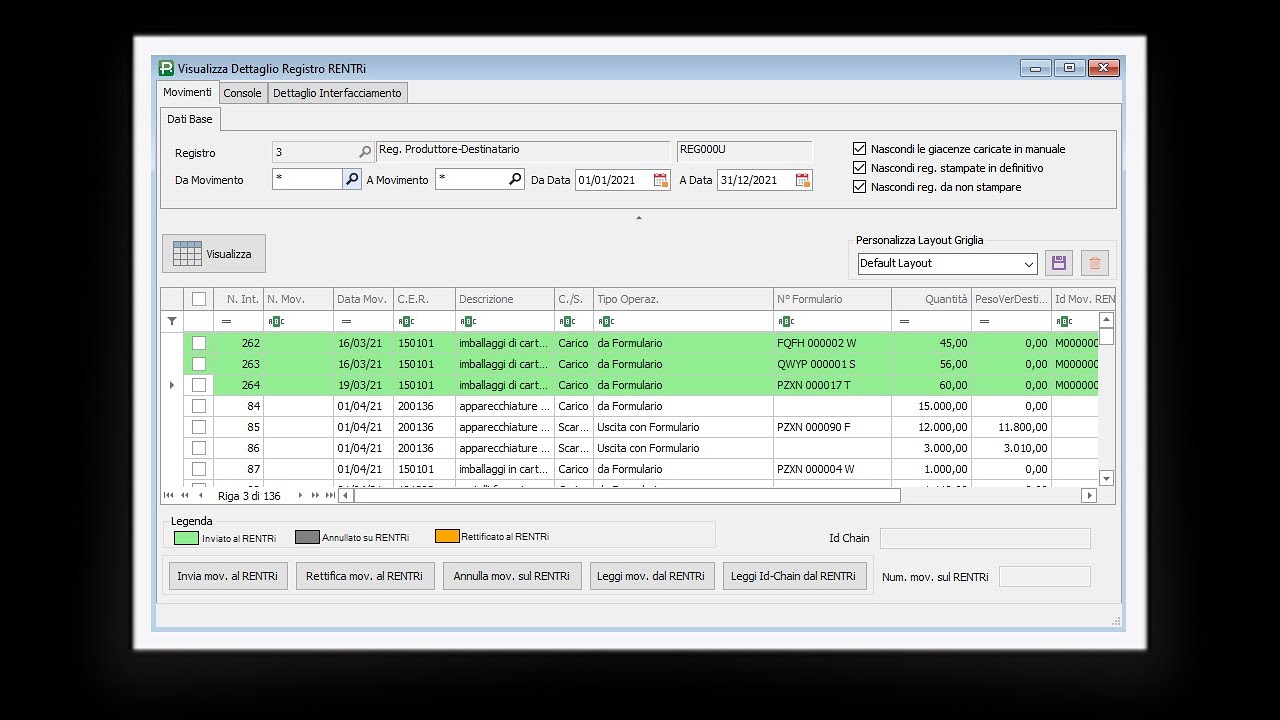Delete the selected grid layout
The width and height of the screenshot is (1280, 720).
pos(1095,263)
